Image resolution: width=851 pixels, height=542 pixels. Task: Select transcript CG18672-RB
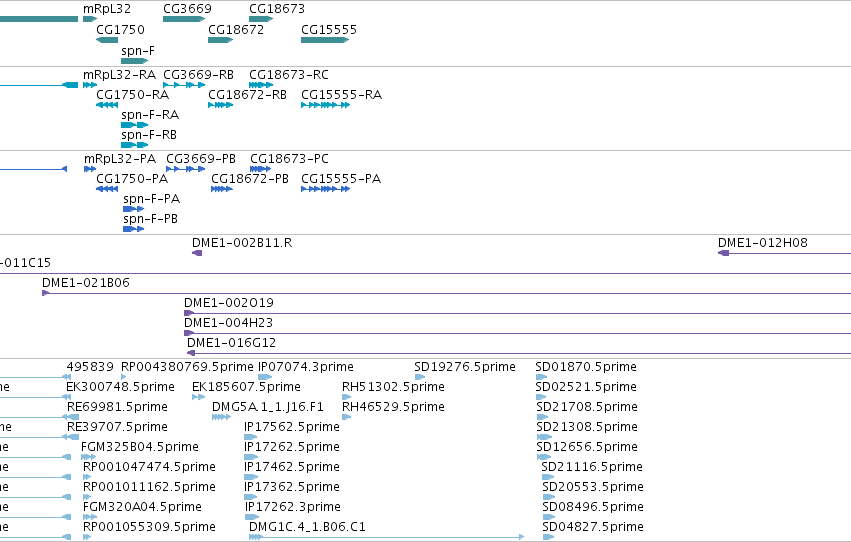coord(247,95)
